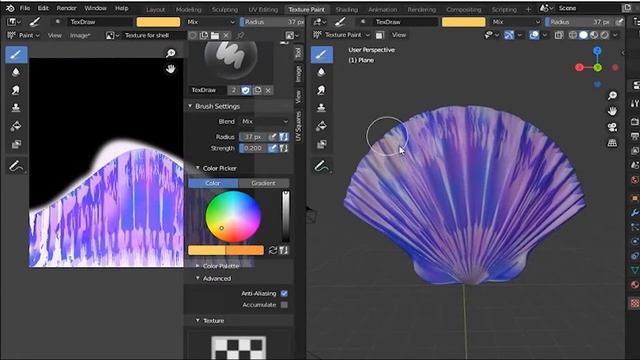640x360 pixels.
Task: Select the Soften tool in 3D viewport
Action: point(321,72)
